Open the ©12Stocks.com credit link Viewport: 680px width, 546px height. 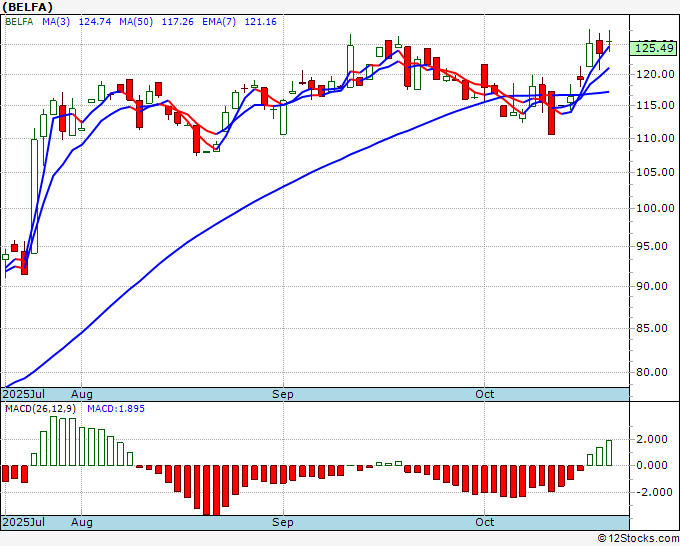(x=638, y=539)
